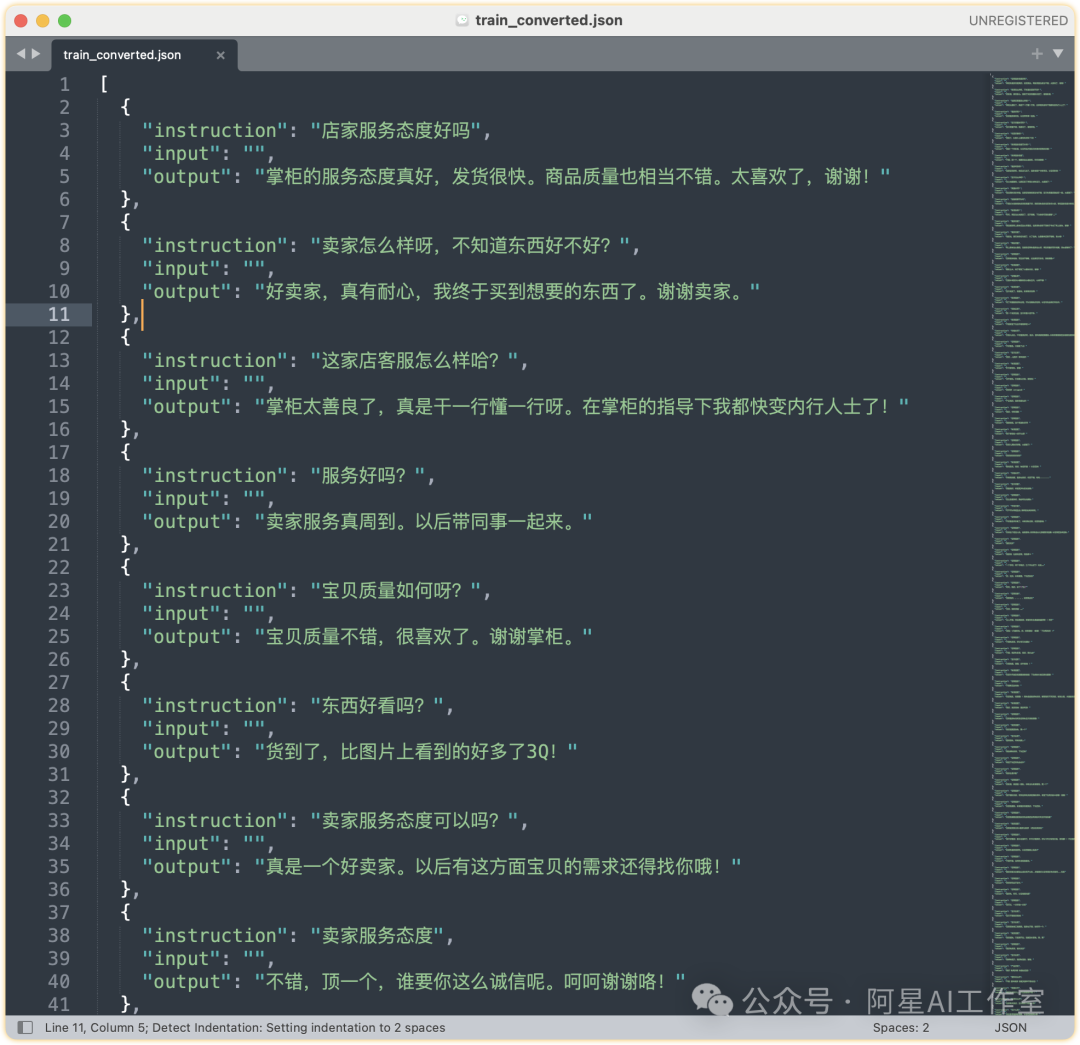Click line number 1 in the gutter

(x=64, y=85)
